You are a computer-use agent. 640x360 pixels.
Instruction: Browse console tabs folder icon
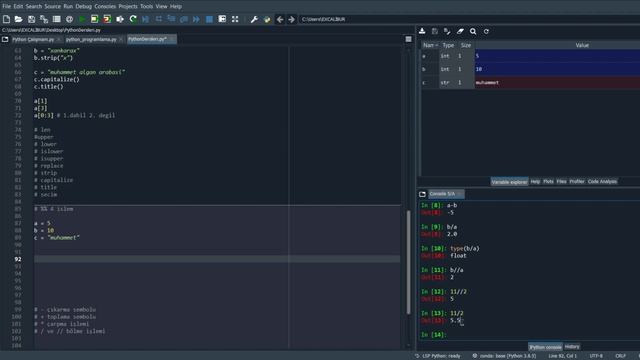tap(422, 194)
